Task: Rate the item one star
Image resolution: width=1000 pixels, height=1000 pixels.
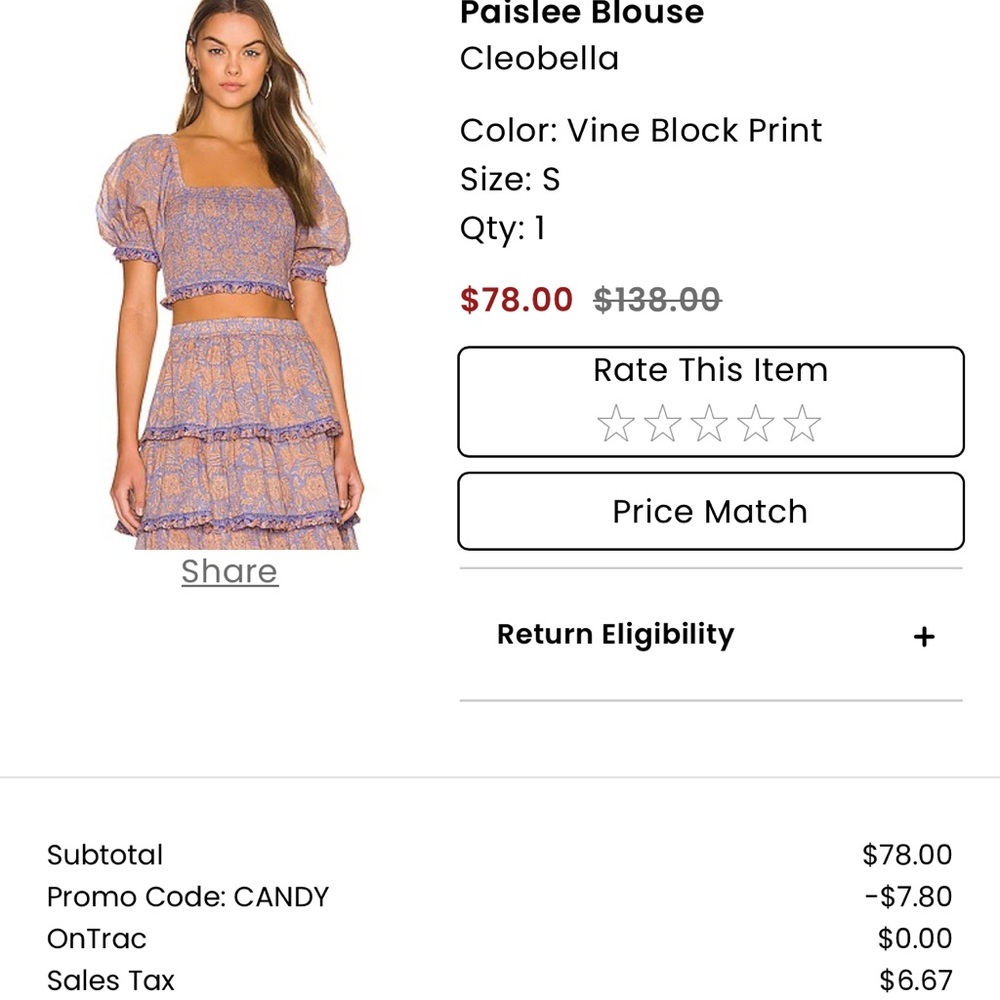Action: [x=615, y=424]
